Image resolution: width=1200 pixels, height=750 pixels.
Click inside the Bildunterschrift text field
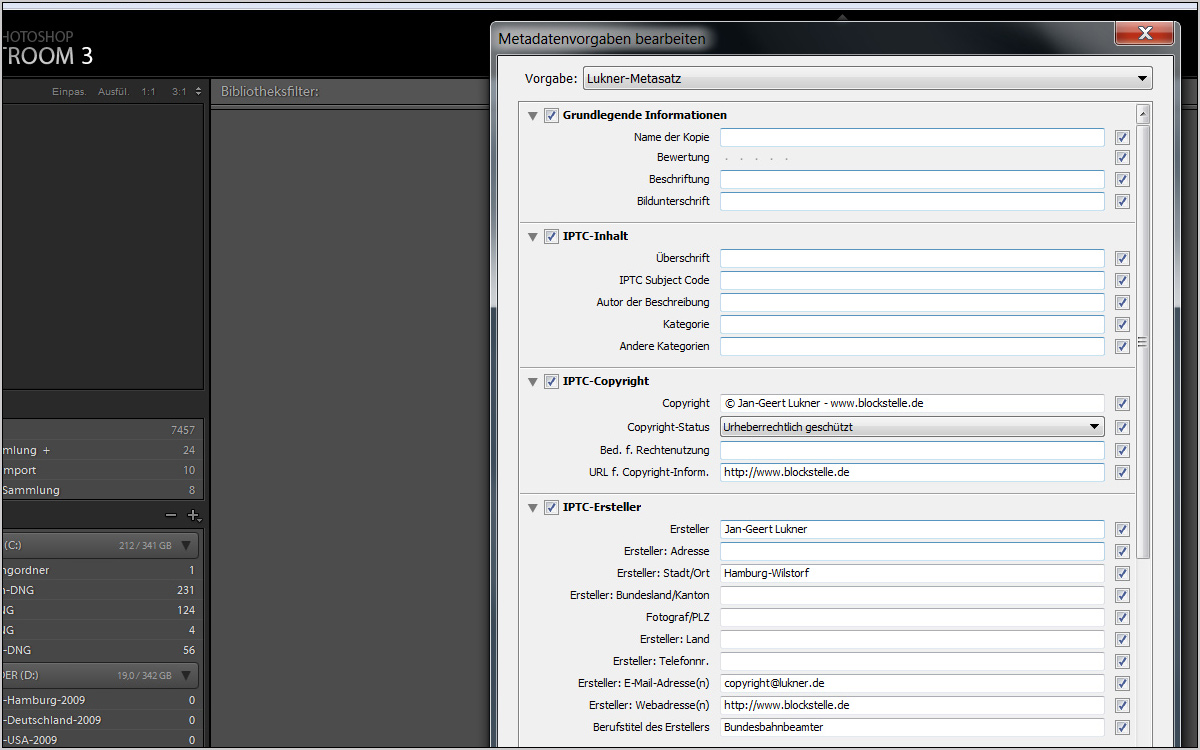[912, 200]
